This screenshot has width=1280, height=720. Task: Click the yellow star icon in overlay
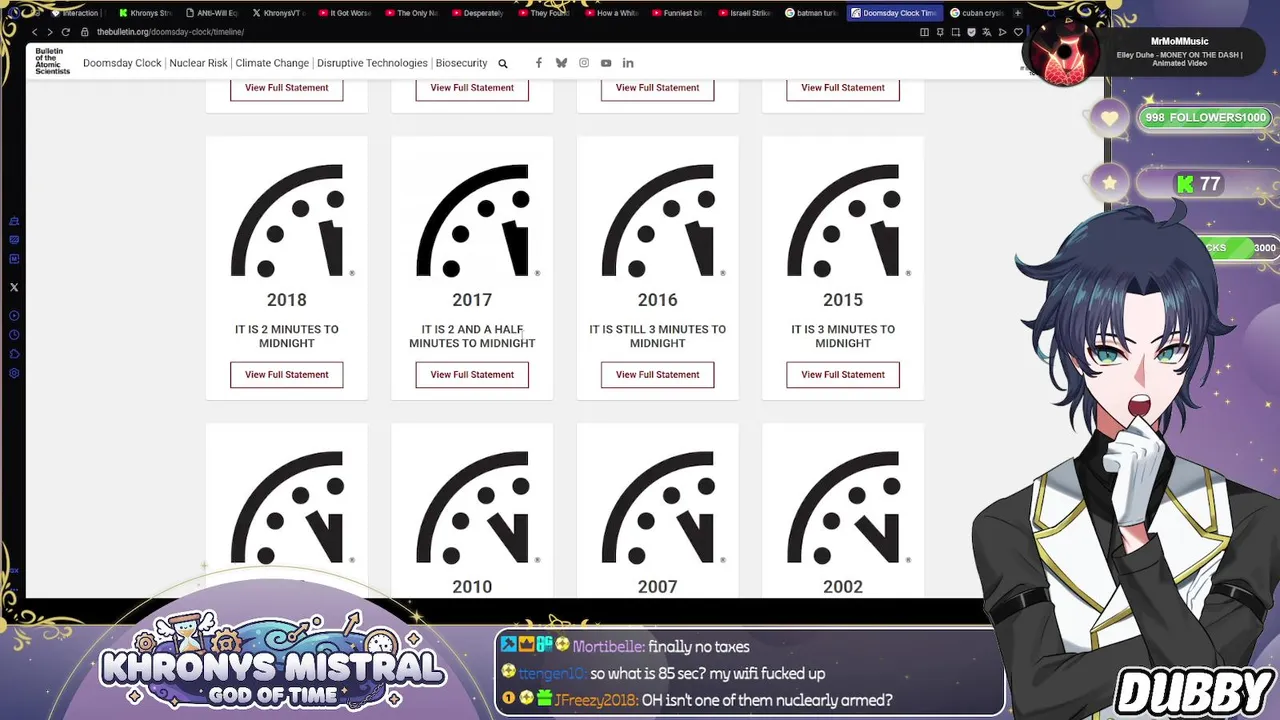point(1109,183)
